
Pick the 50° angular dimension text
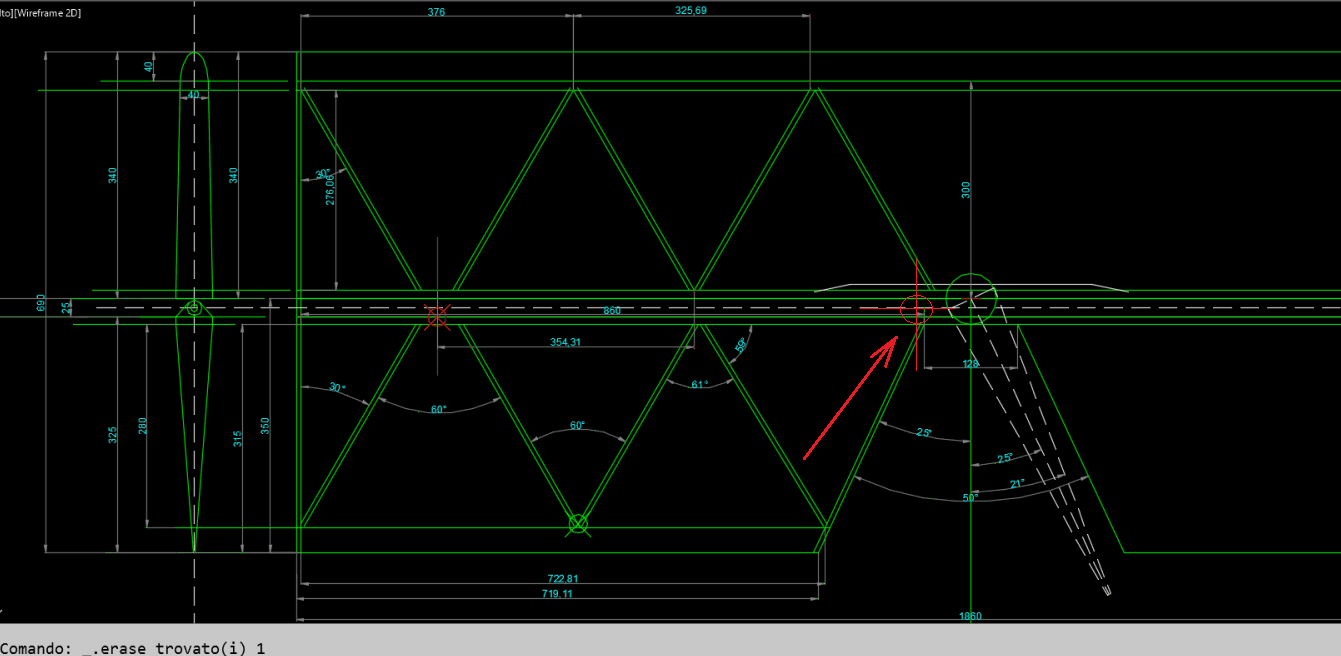[x=969, y=497]
